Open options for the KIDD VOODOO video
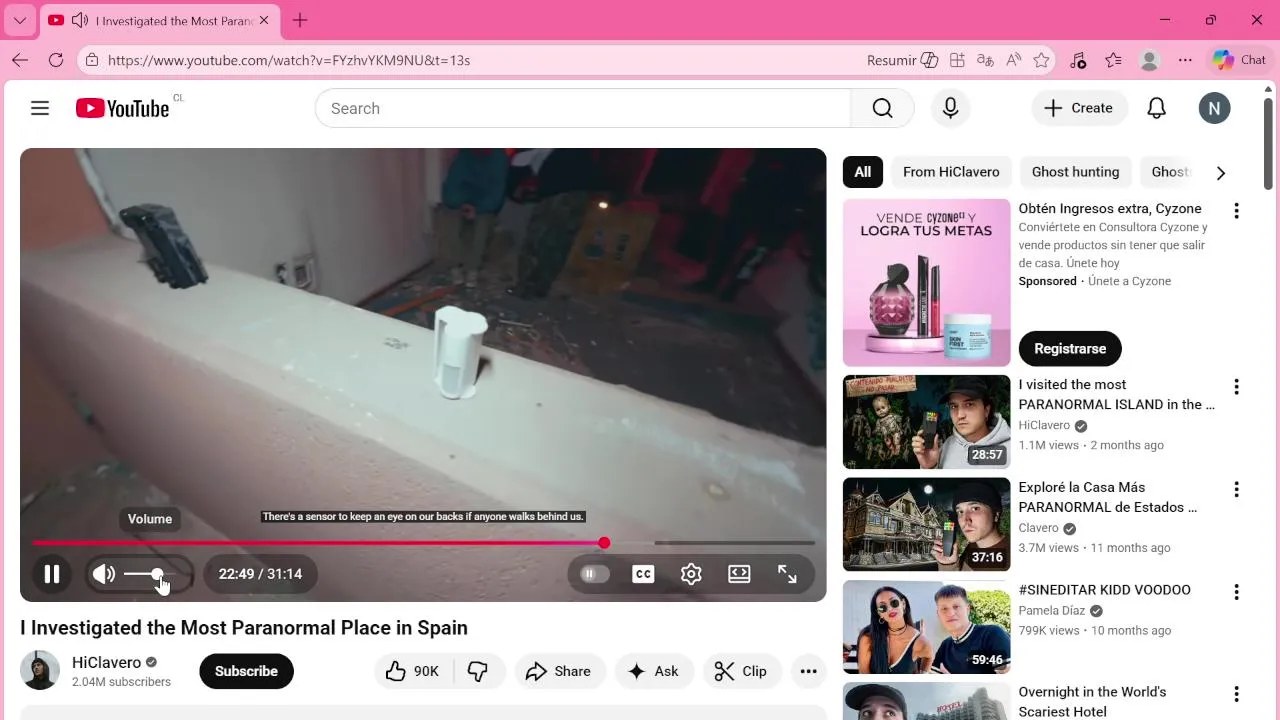This screenshot has width=1280, height=720. (x=1236, y=592)
